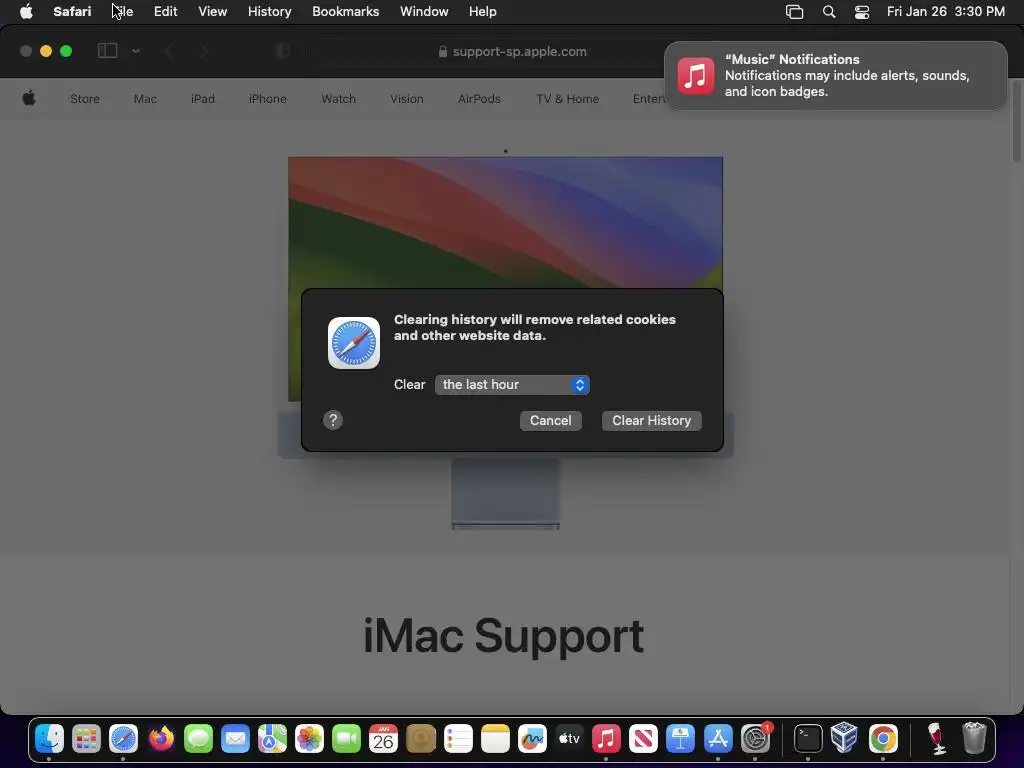Screen dimensions: 1024x768
Task: Open App Store from the Dock
Action: pos(718,739)
